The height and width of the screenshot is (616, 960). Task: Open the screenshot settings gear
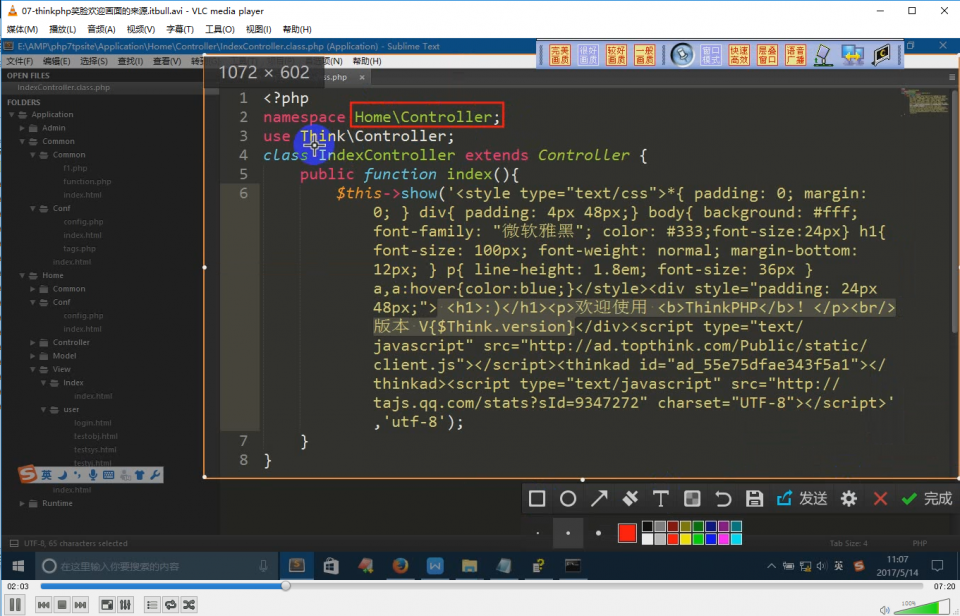849,498
